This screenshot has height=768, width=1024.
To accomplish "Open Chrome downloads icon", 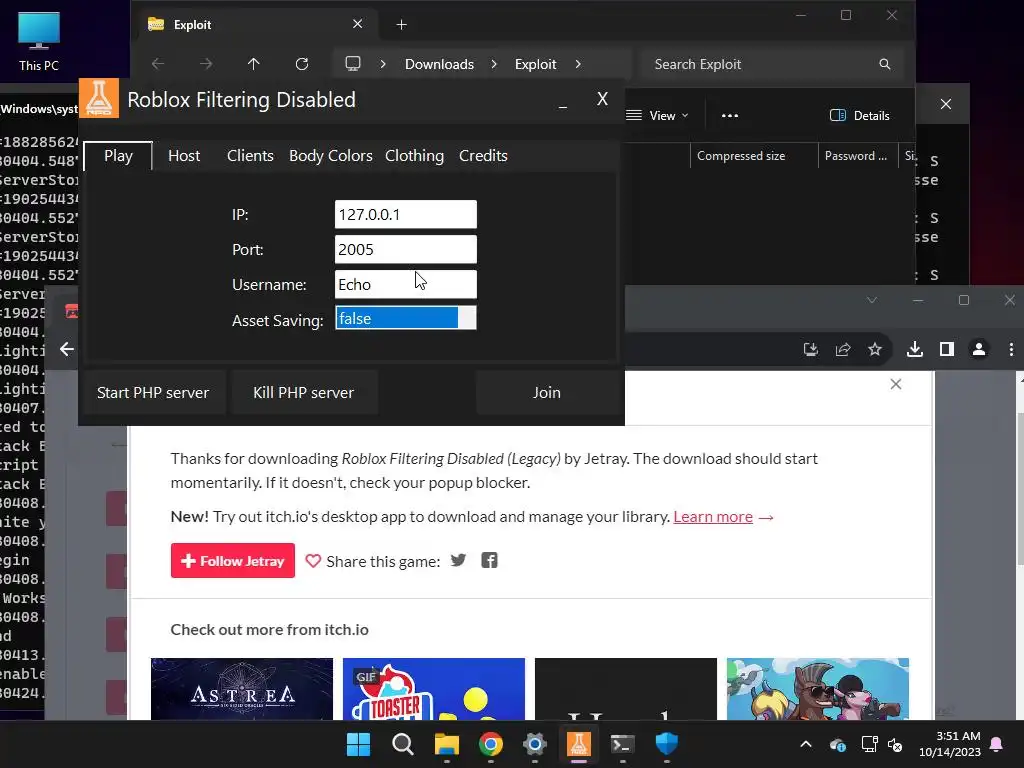I will pos(915,349).
